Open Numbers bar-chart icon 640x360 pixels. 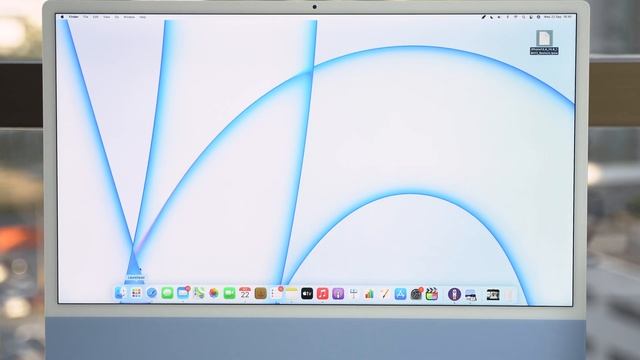[x=369, y=294]
